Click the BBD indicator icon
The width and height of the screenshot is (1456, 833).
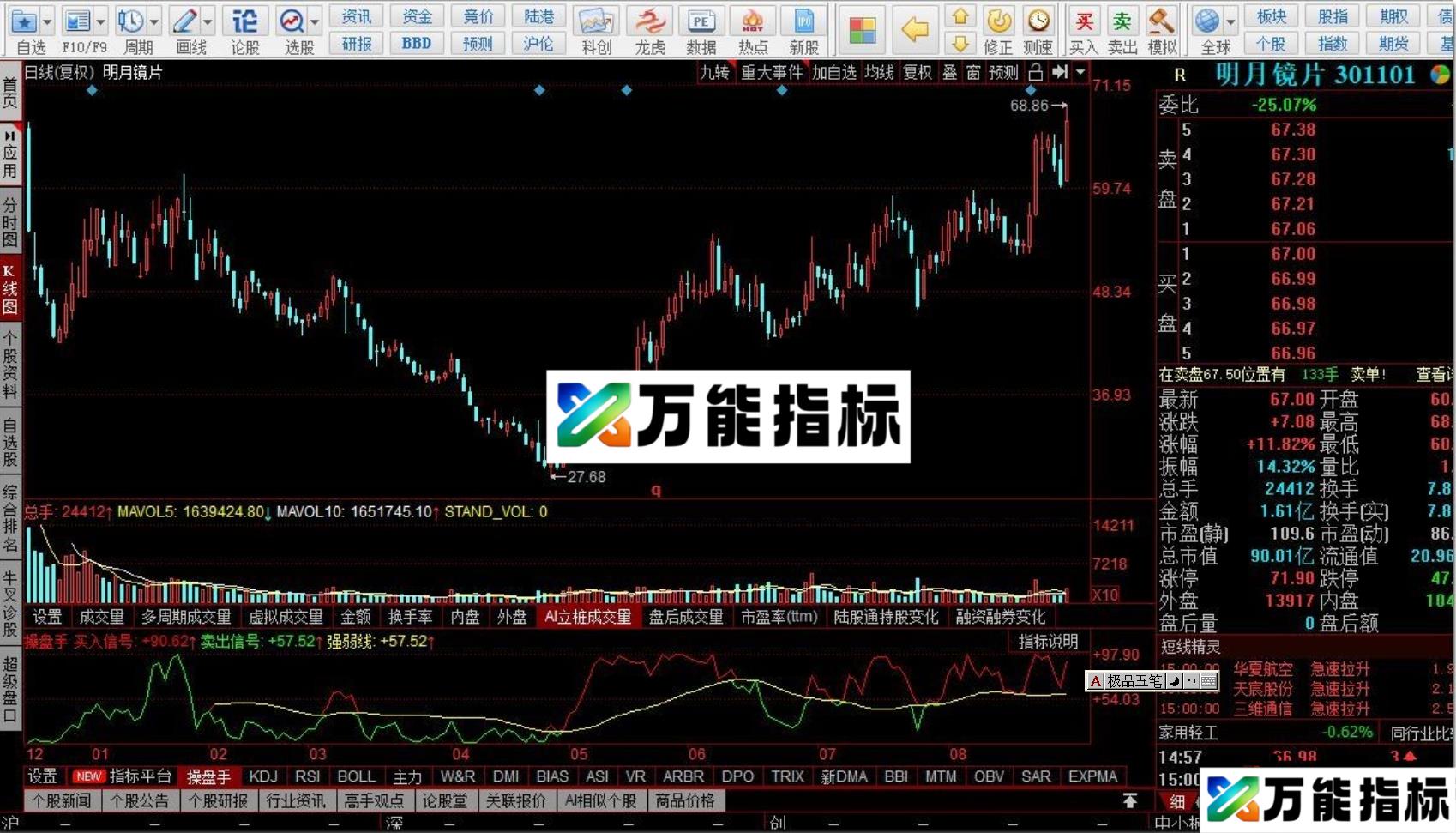click(417, 43)
